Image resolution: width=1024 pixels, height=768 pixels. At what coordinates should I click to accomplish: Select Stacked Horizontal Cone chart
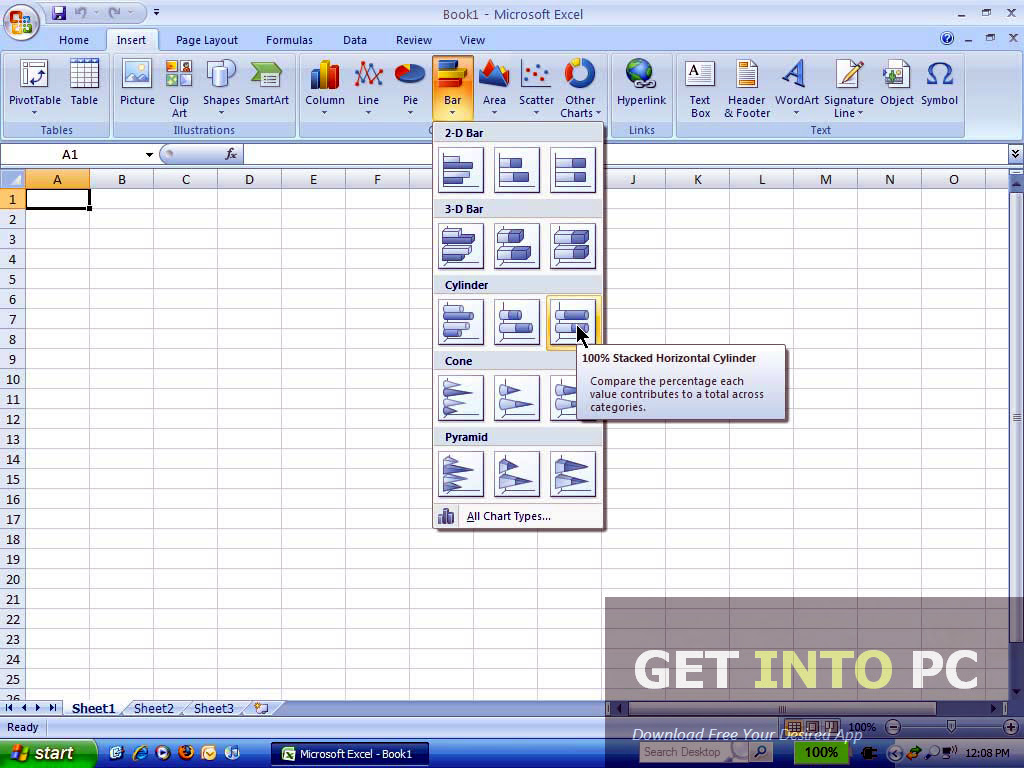tap(517, 398)
